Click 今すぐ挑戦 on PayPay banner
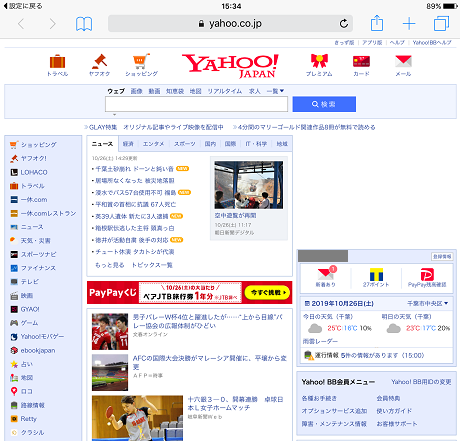Viewport: 460px width, 441px height. coord(267,292)
